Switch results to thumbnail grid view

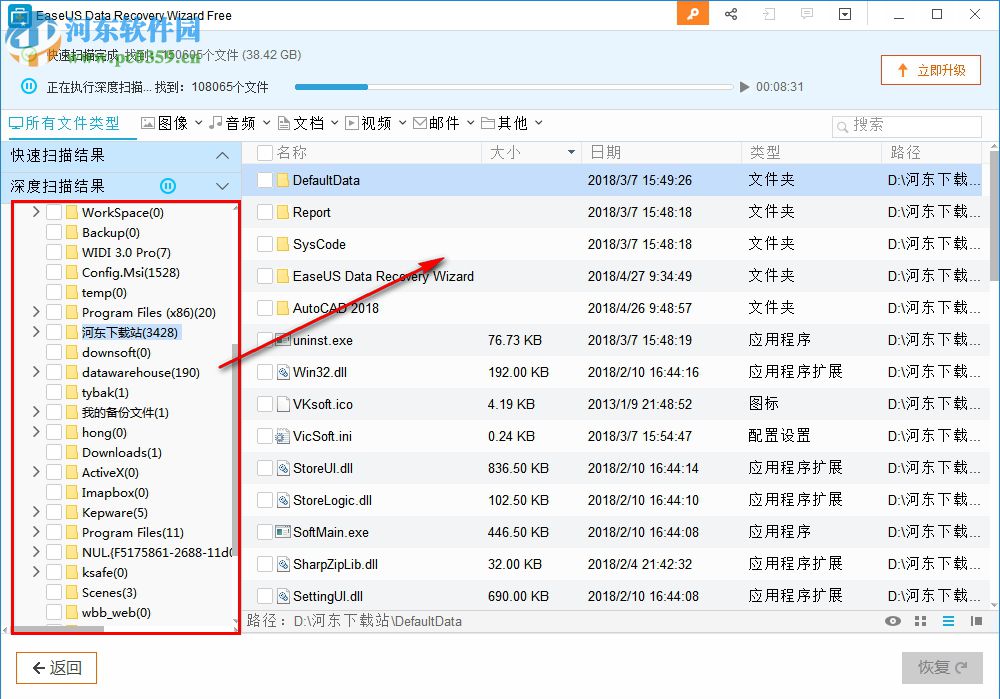click(919, 621)
